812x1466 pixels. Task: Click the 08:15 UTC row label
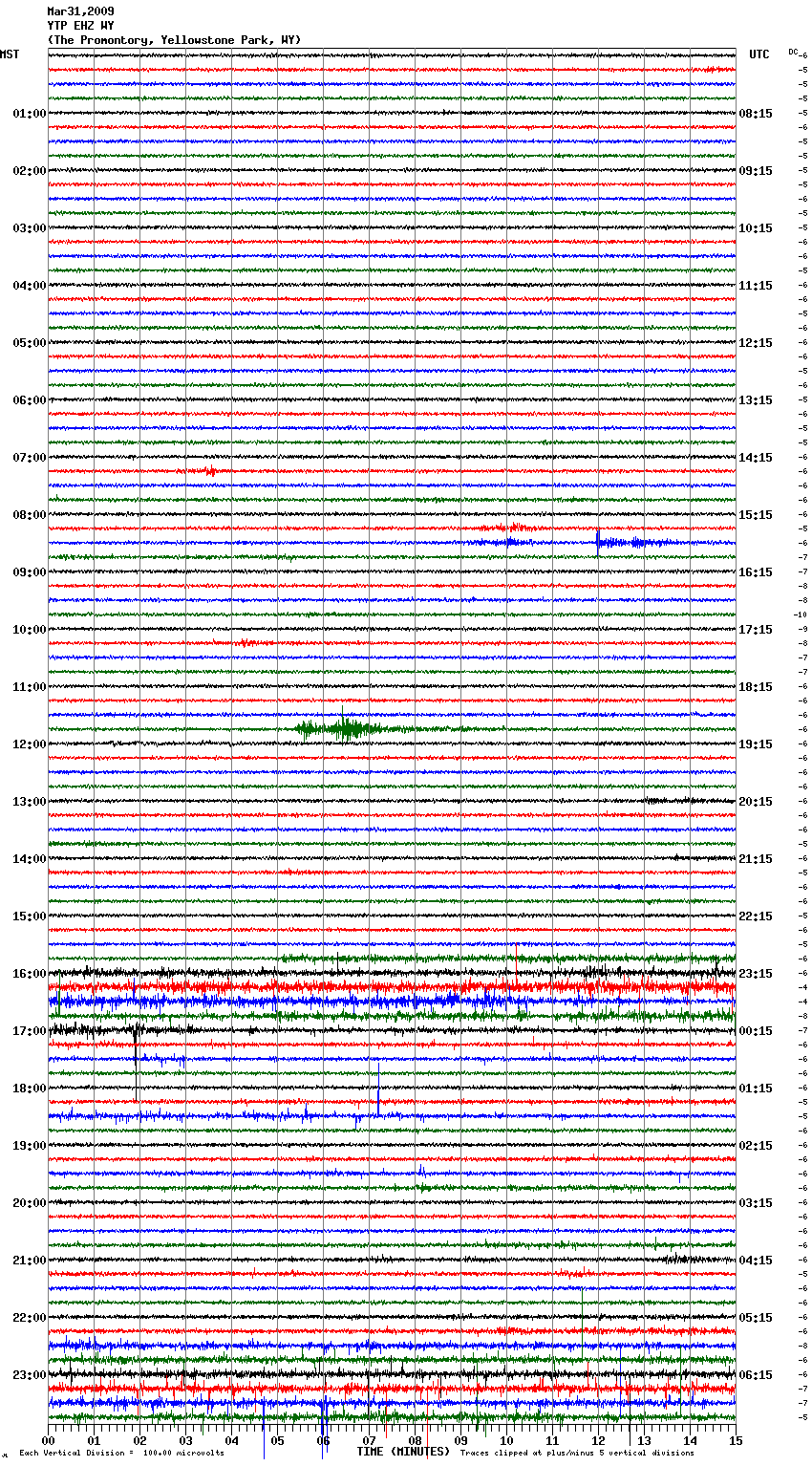point(756,114)
